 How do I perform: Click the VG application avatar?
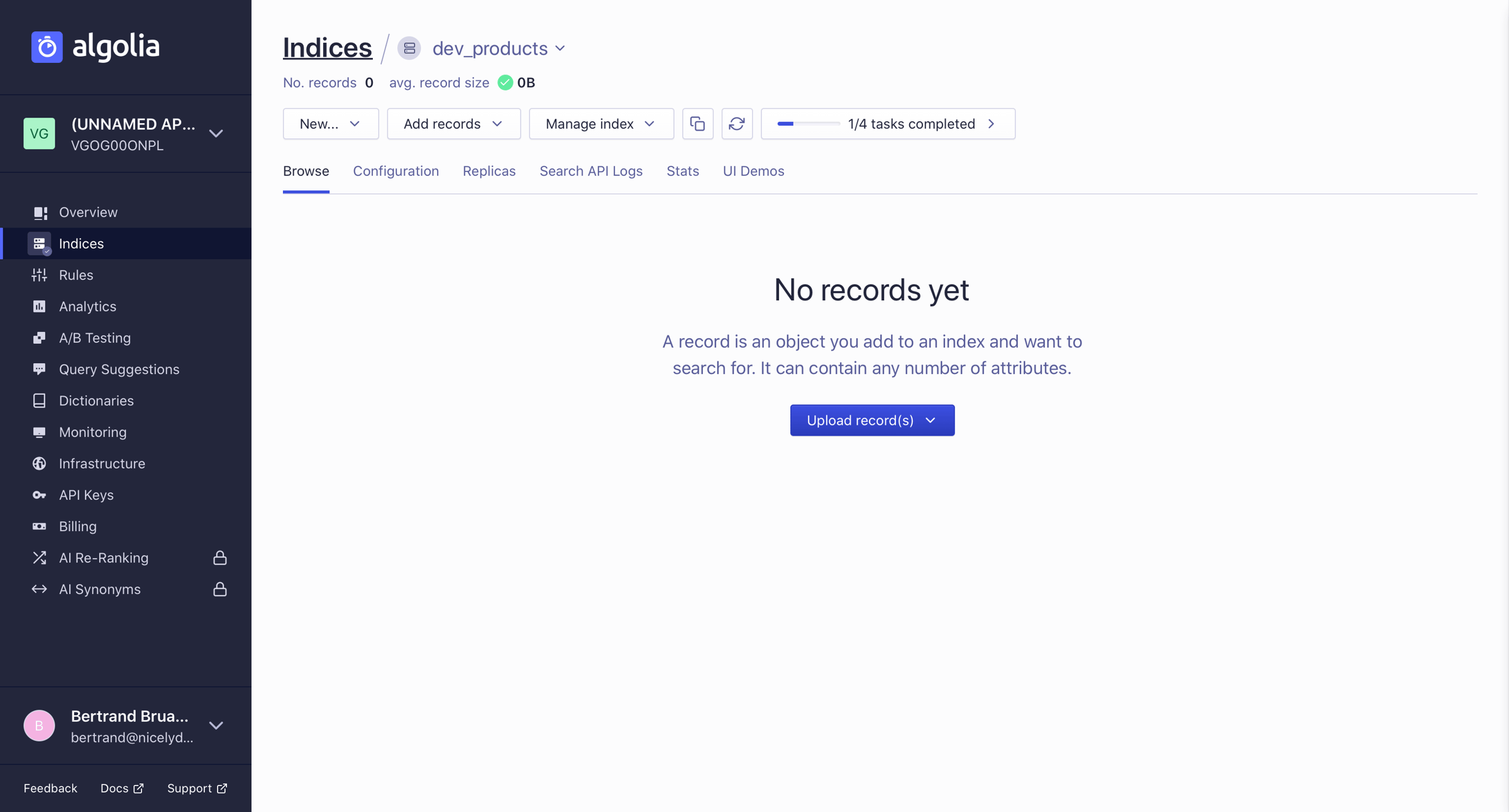(39, 133)
